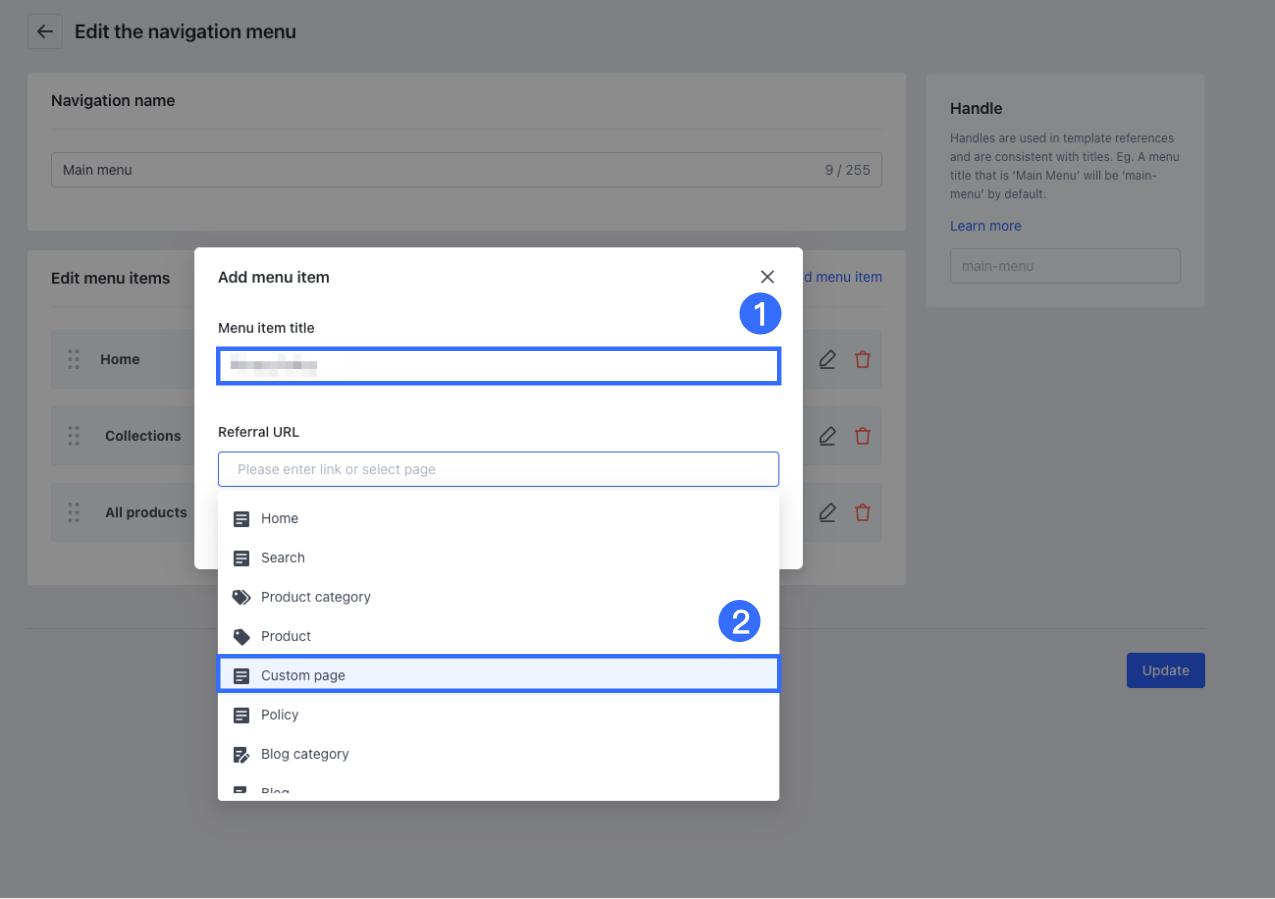
Task: Edit the All products menu item
Action: 827,513
